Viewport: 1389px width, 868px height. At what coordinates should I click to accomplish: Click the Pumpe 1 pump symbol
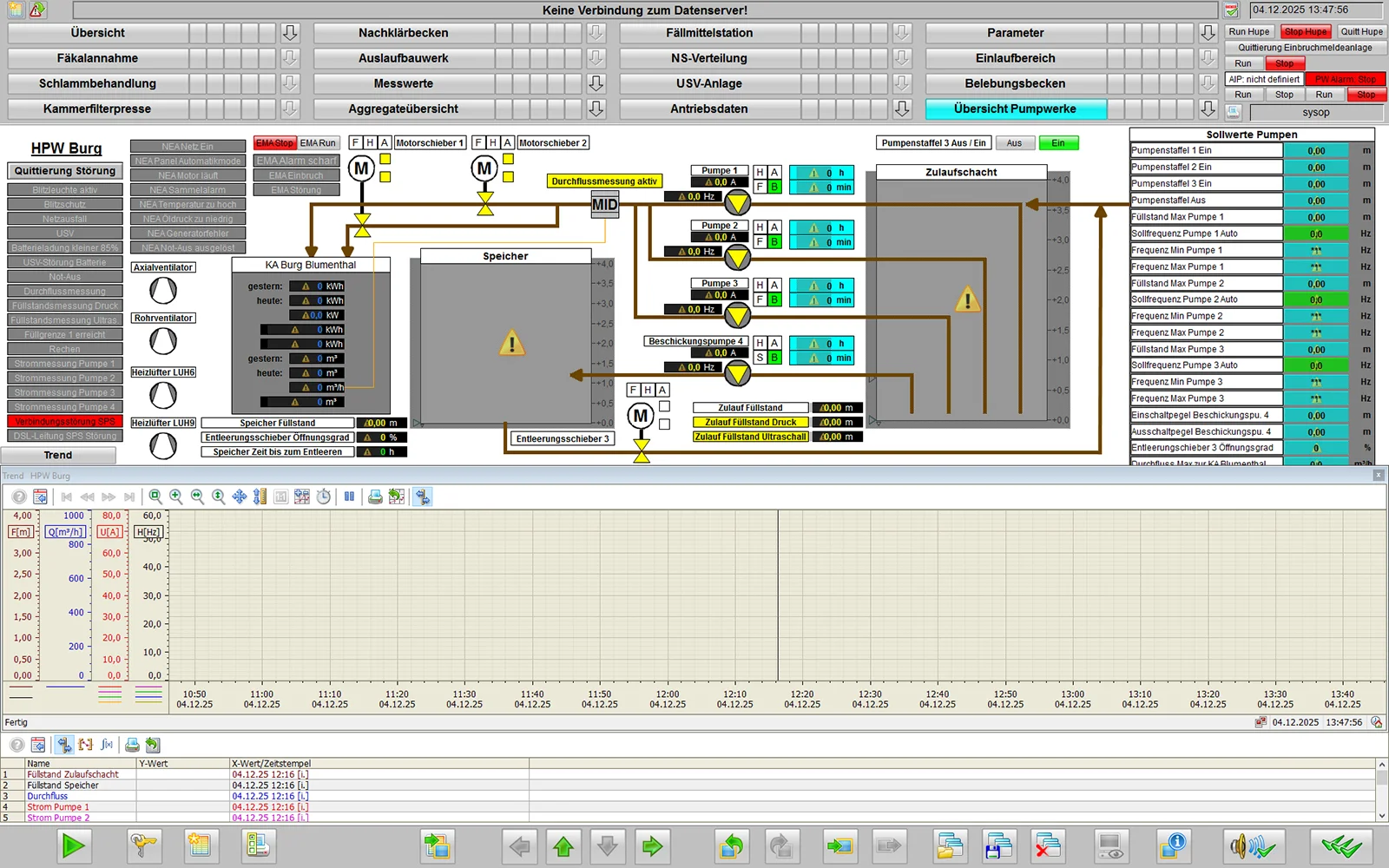point(737,203)
